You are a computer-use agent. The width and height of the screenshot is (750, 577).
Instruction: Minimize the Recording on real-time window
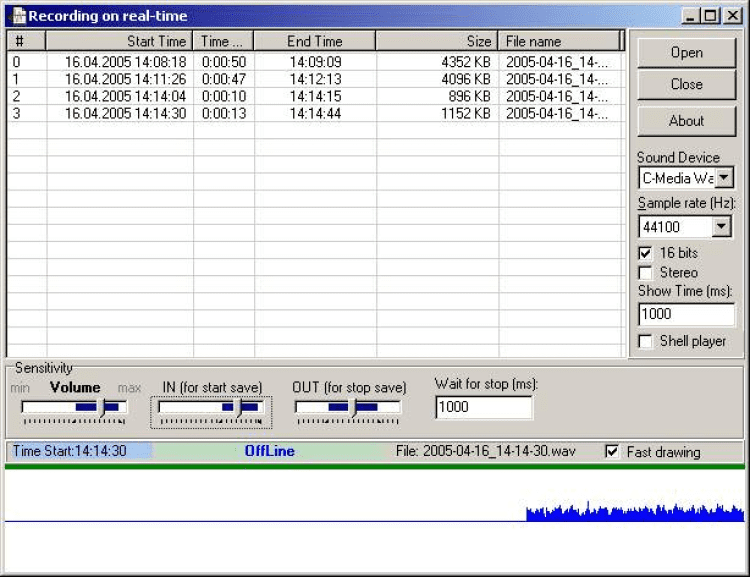[x=690, y=16]
